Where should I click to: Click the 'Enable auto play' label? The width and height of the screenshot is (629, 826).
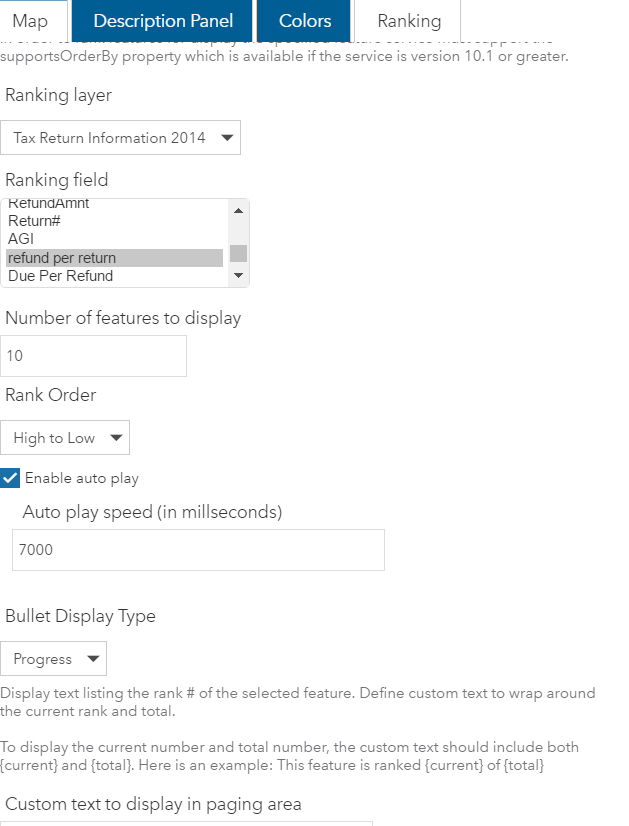pos(82,478)
